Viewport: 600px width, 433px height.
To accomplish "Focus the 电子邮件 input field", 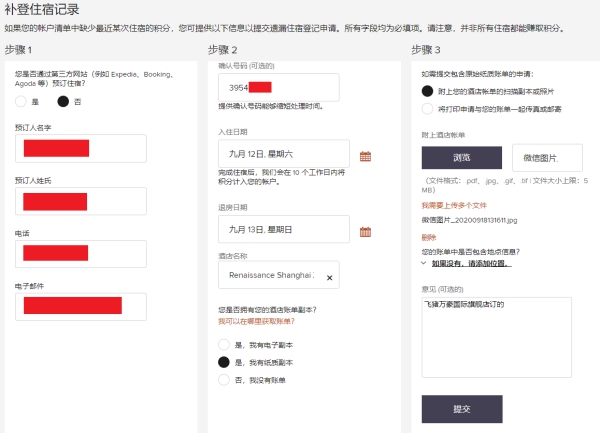I will pyautogui.click(x=81, y=307).
